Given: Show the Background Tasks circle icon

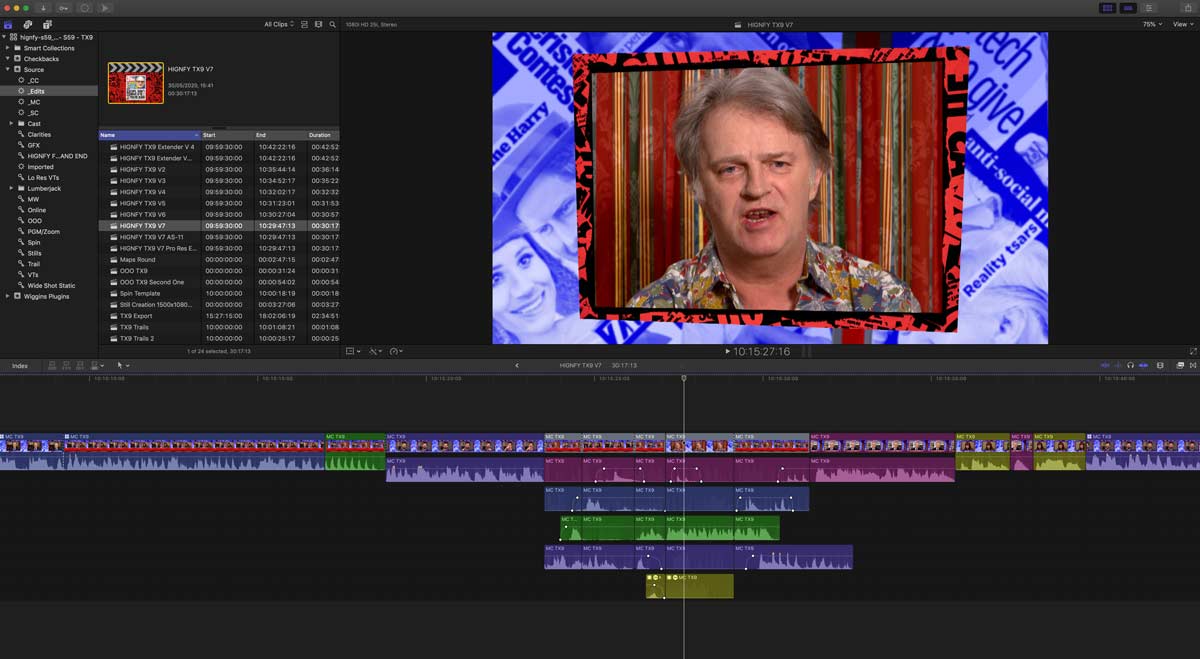Looking at the screenshot, I should [85, 8].
